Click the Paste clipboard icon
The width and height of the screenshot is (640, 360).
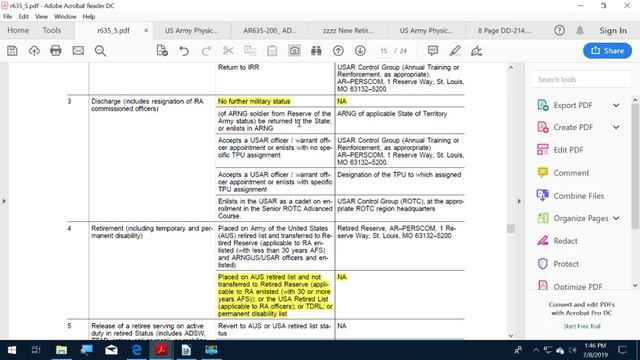272,51
